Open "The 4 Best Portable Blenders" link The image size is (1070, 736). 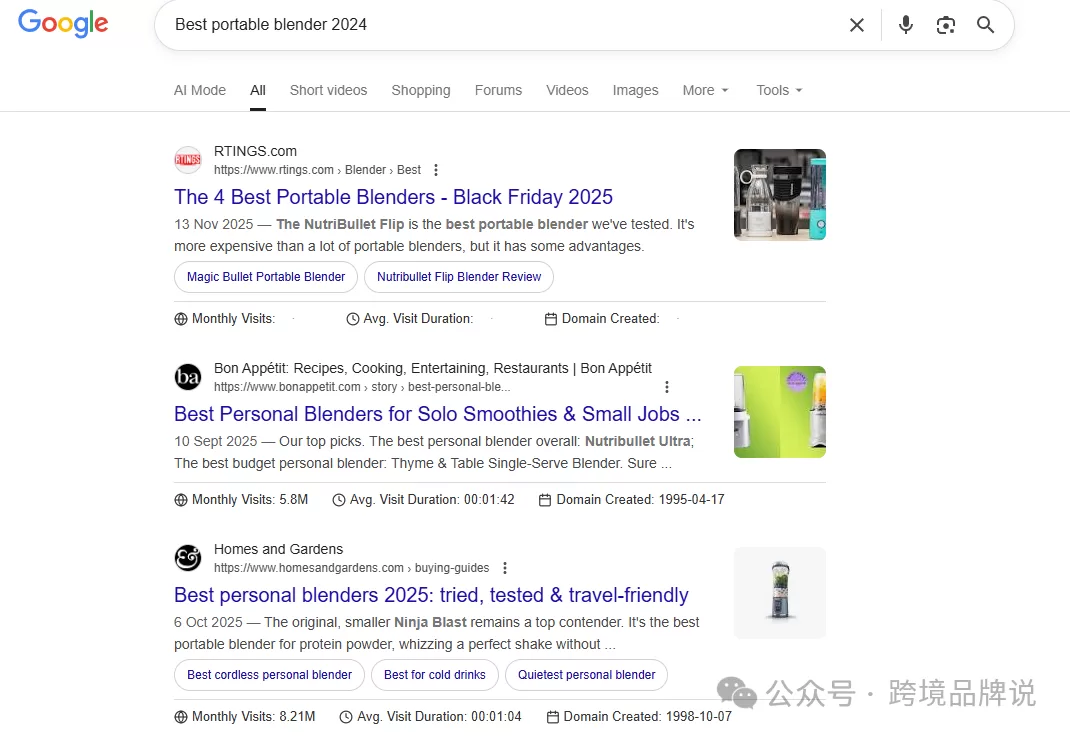coord(393,197)
